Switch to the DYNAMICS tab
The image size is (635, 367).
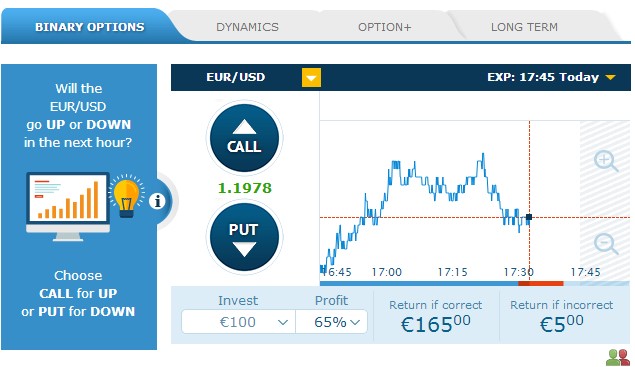tap(247, 27)
